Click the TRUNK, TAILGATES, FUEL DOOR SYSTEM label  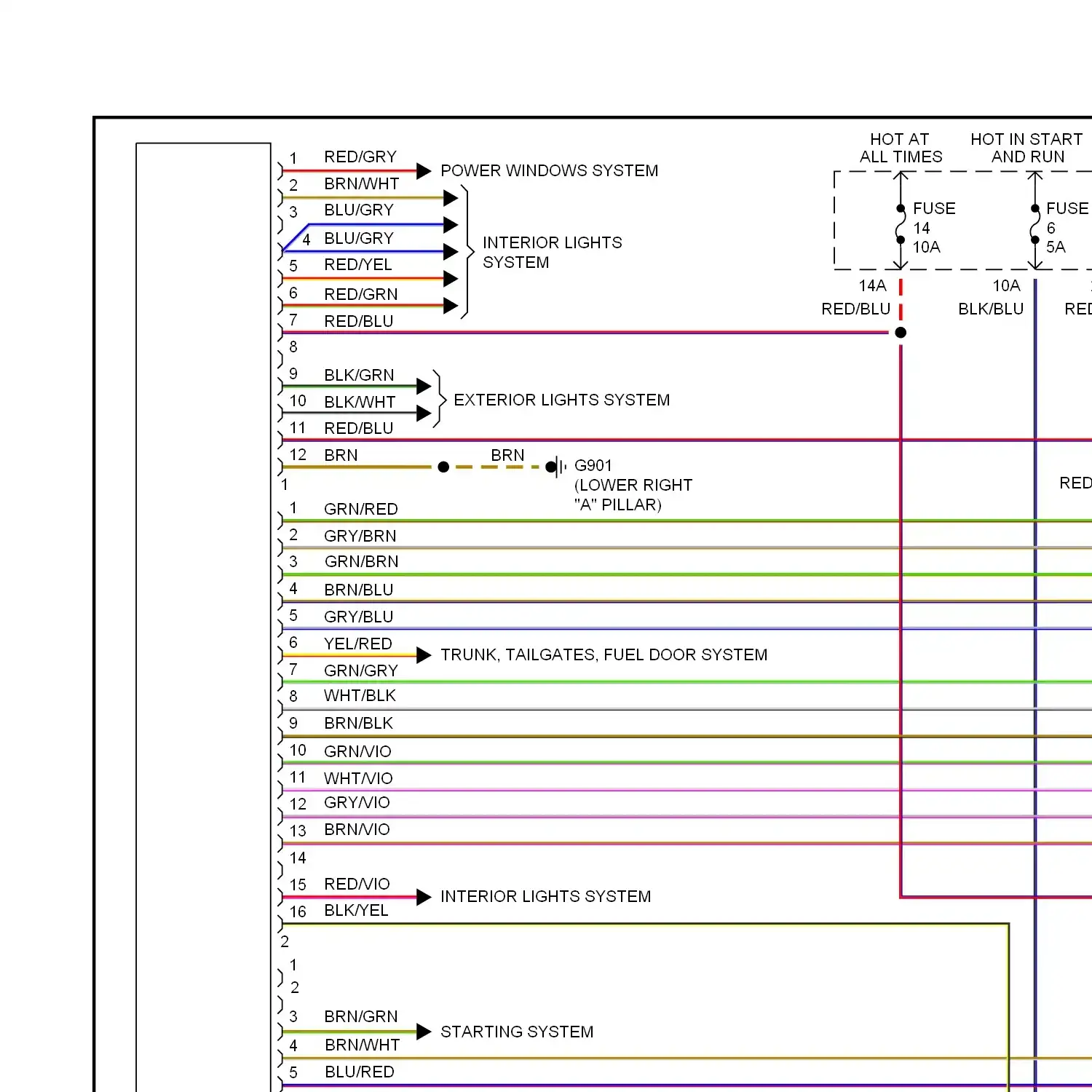click(604, 655)
